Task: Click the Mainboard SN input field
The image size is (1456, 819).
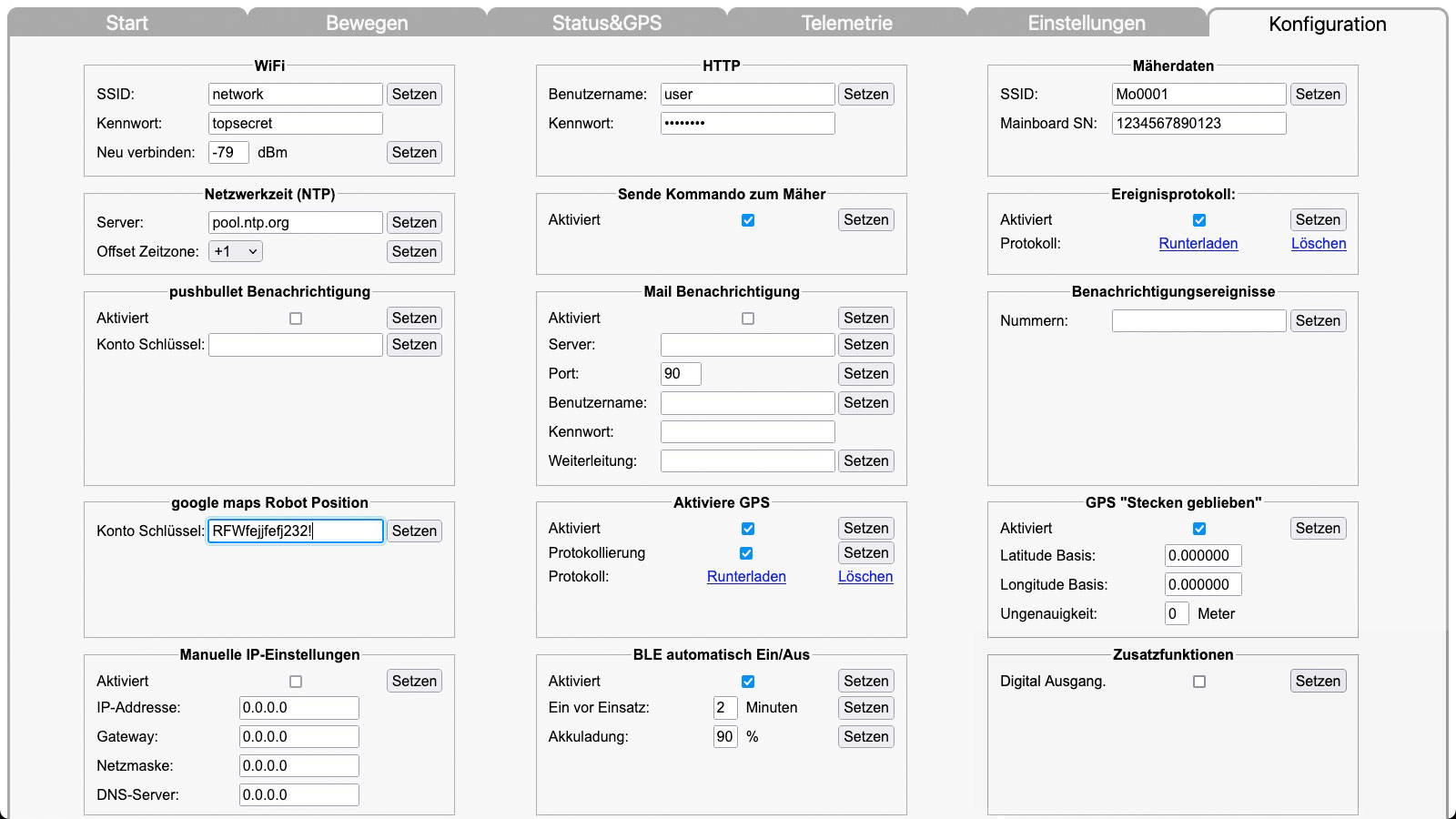Action: pos(1198,124)
